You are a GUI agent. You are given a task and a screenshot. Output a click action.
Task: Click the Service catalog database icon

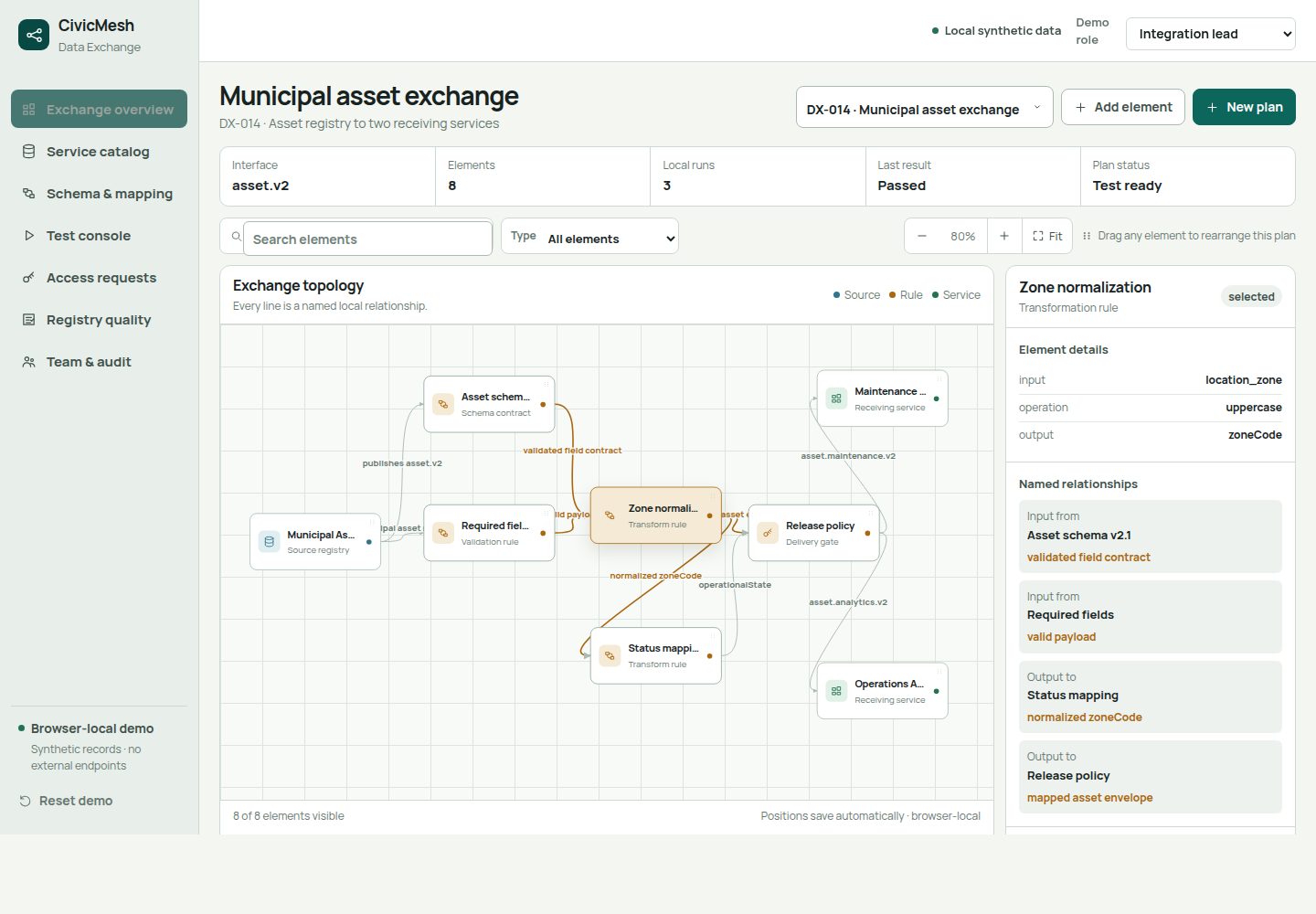(29, 151)
